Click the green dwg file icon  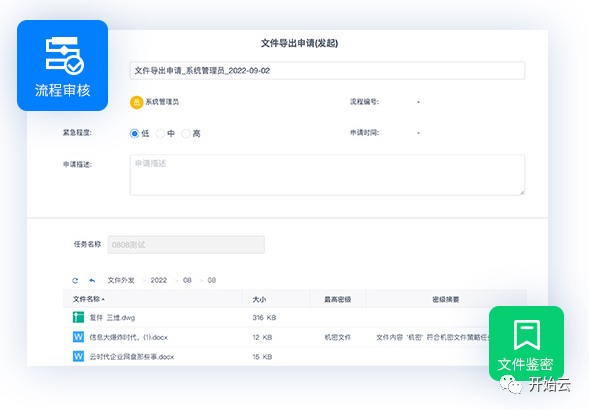pos(78,317)
